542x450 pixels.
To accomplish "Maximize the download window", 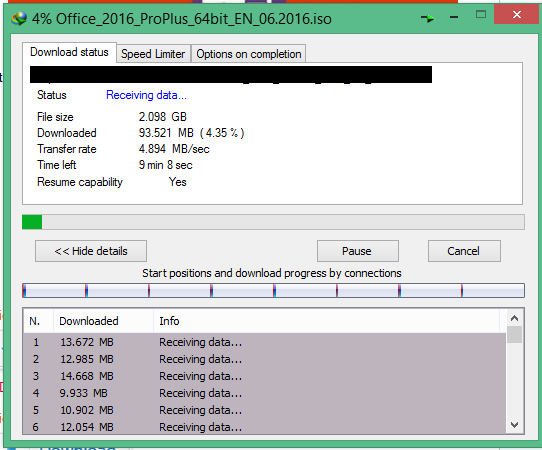I will pyautogui.click(x=481, y=15).
